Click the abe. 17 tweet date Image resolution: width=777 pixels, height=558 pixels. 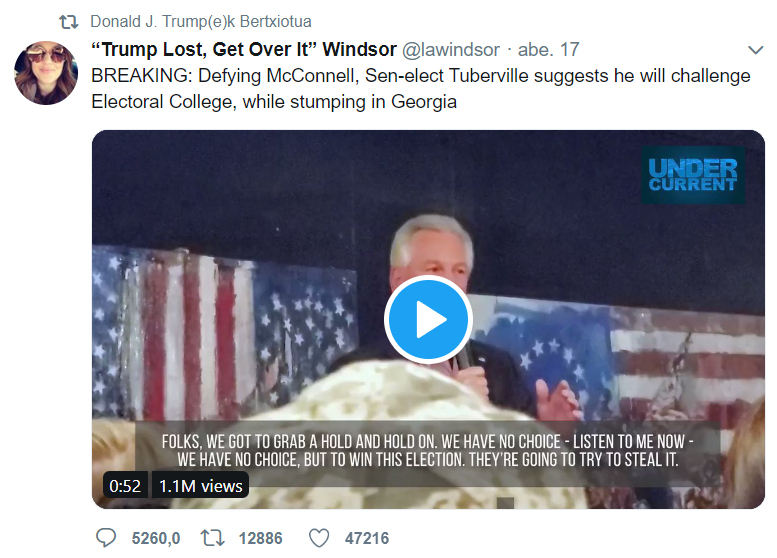coord(549,50)
